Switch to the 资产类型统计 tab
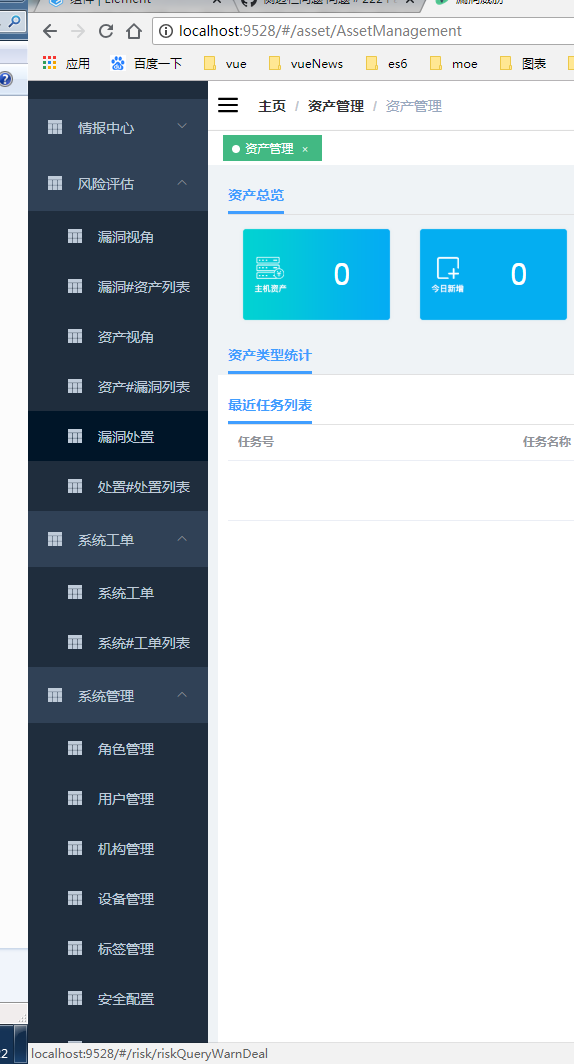The width and height of the screenshot is (574, 1064). [x=269, y=355]
